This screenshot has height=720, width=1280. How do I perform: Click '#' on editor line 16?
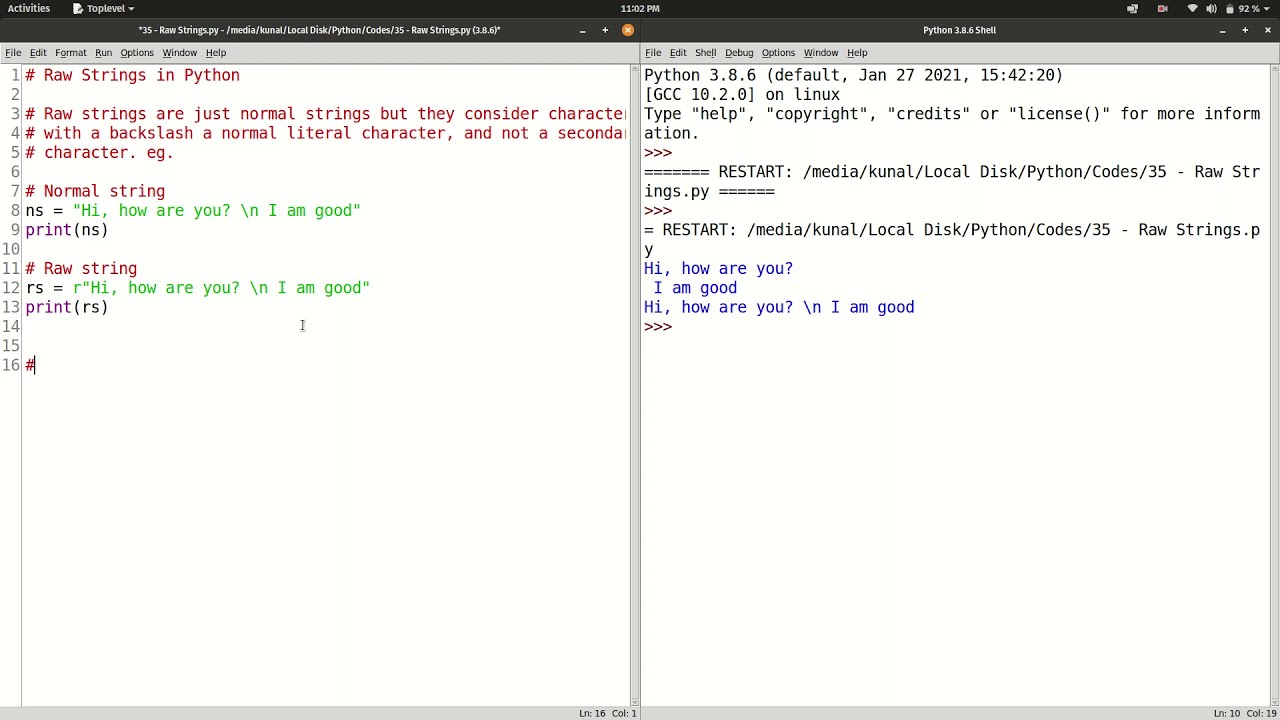(30, 365)
